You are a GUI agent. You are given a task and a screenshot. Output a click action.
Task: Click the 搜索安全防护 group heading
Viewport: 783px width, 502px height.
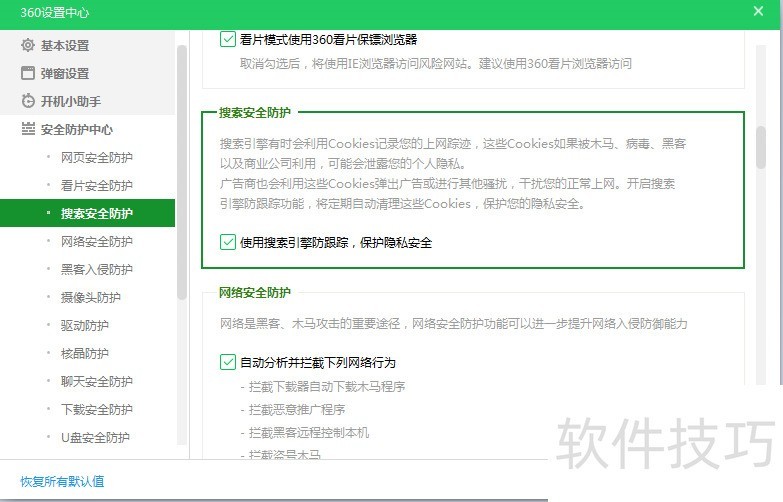tap(255, 112)
